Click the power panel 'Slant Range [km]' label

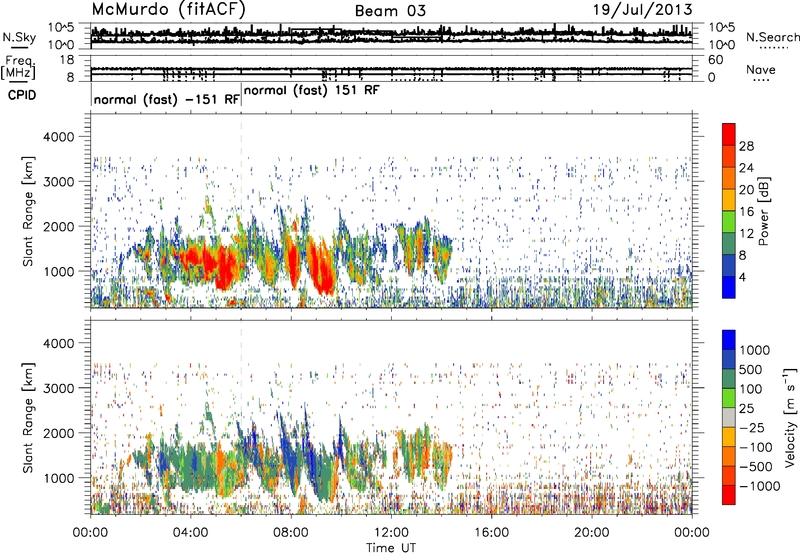tap(28, 211)
